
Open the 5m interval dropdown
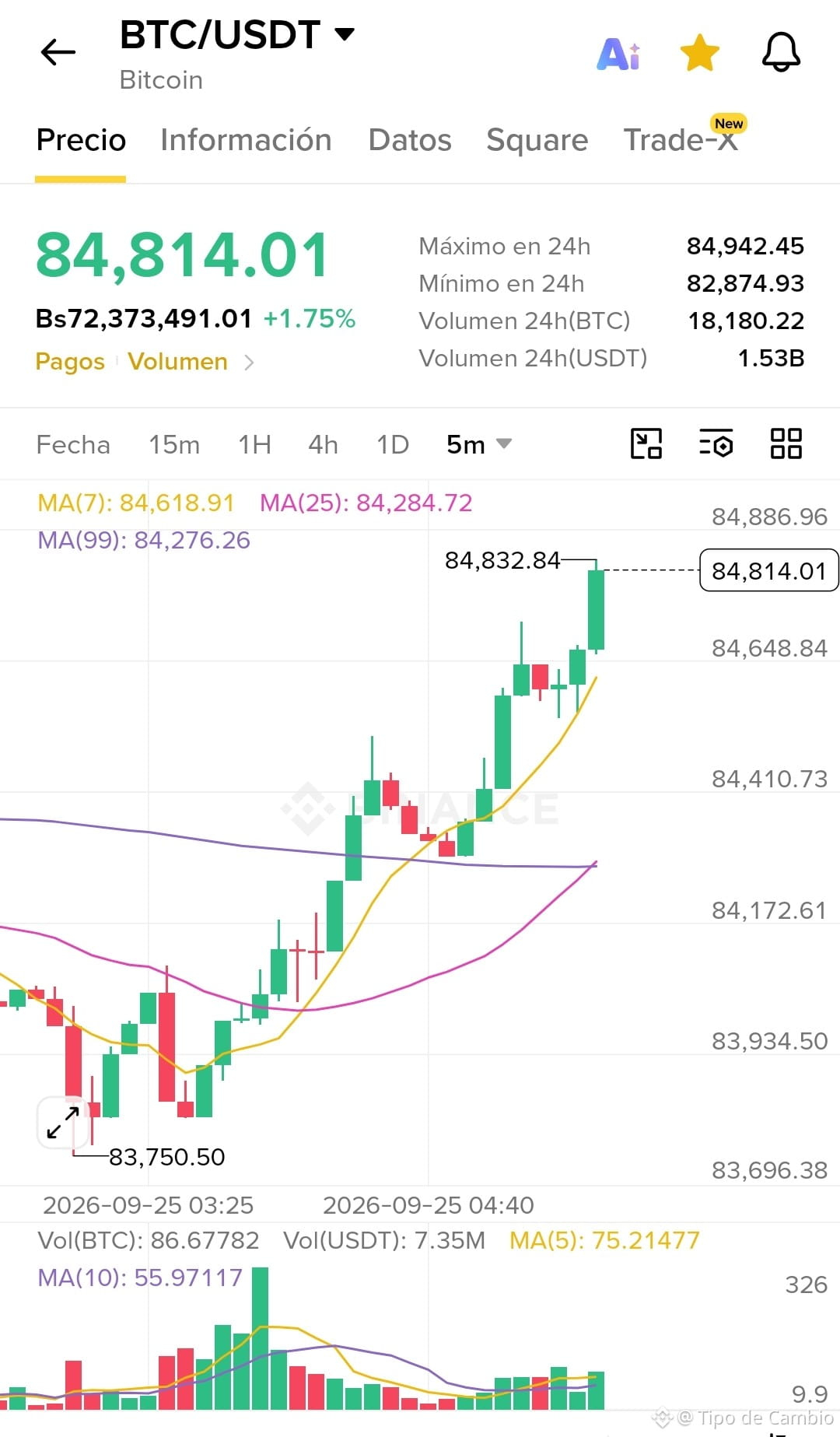pyautogui.click(x=478, y=444)
